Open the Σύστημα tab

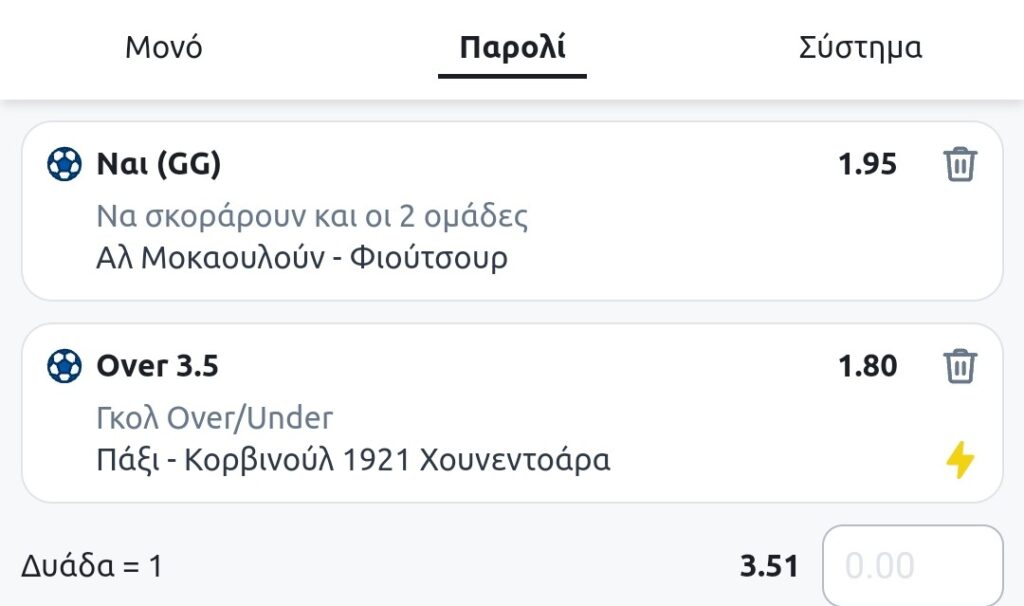coord(860,47)
